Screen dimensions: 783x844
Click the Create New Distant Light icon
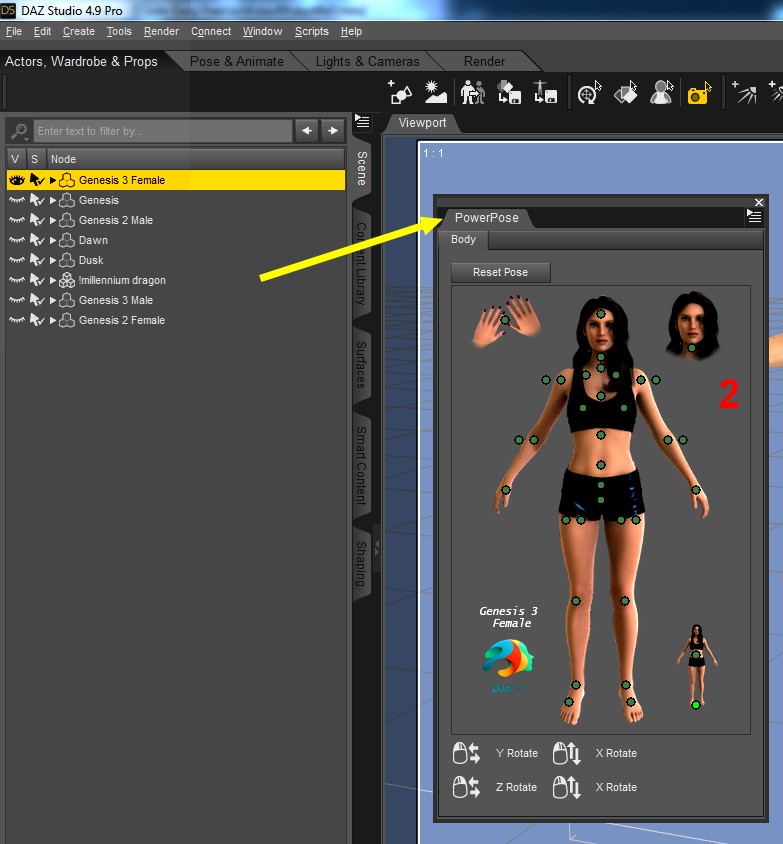coord(743,92)
